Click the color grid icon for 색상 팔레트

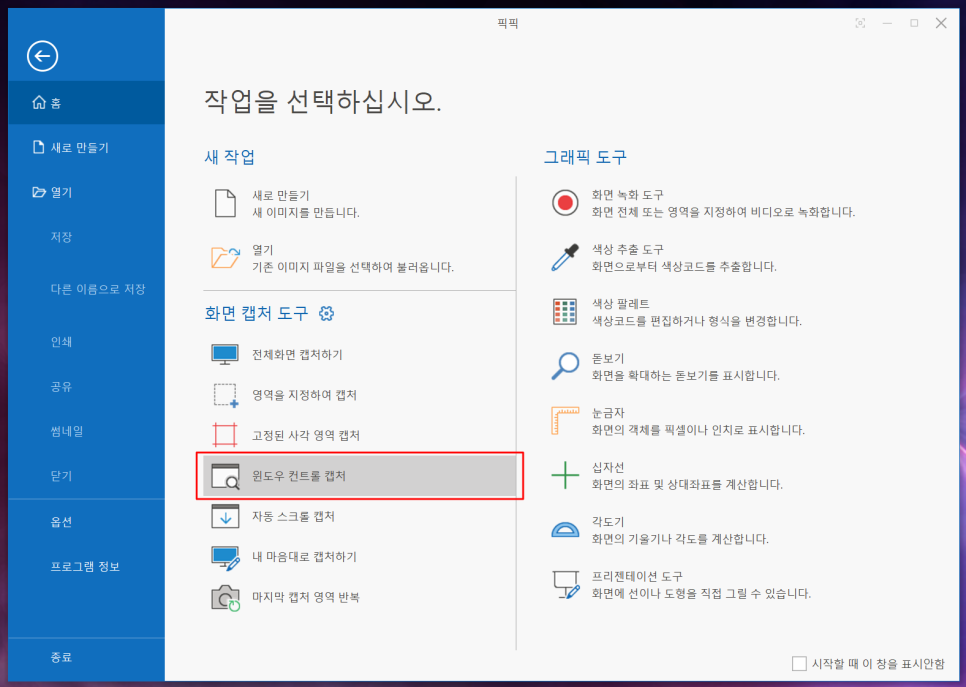click(565, 312)
